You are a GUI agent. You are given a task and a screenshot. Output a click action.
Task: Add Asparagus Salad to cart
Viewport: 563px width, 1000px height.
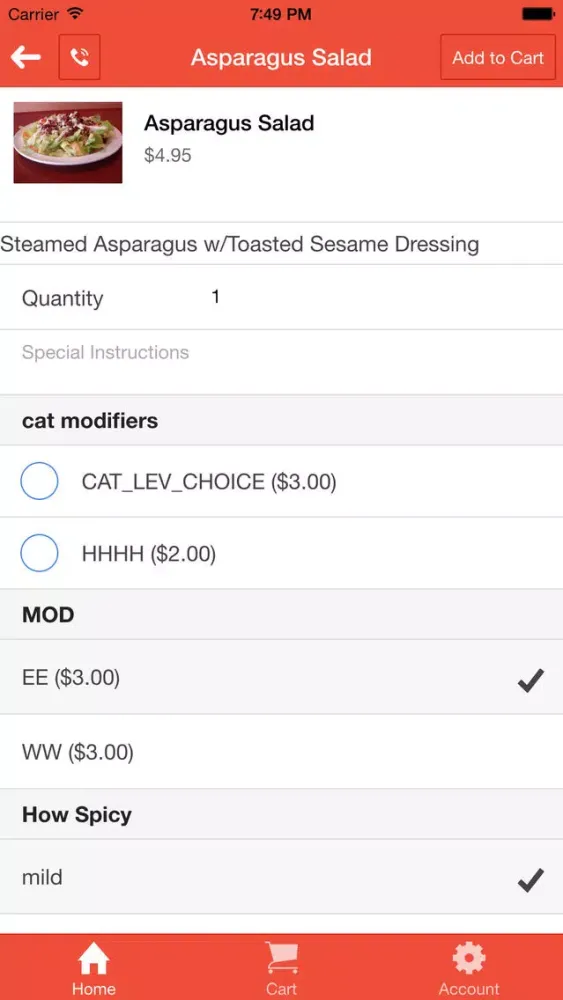pyautogui.click(x=498, y=57)
